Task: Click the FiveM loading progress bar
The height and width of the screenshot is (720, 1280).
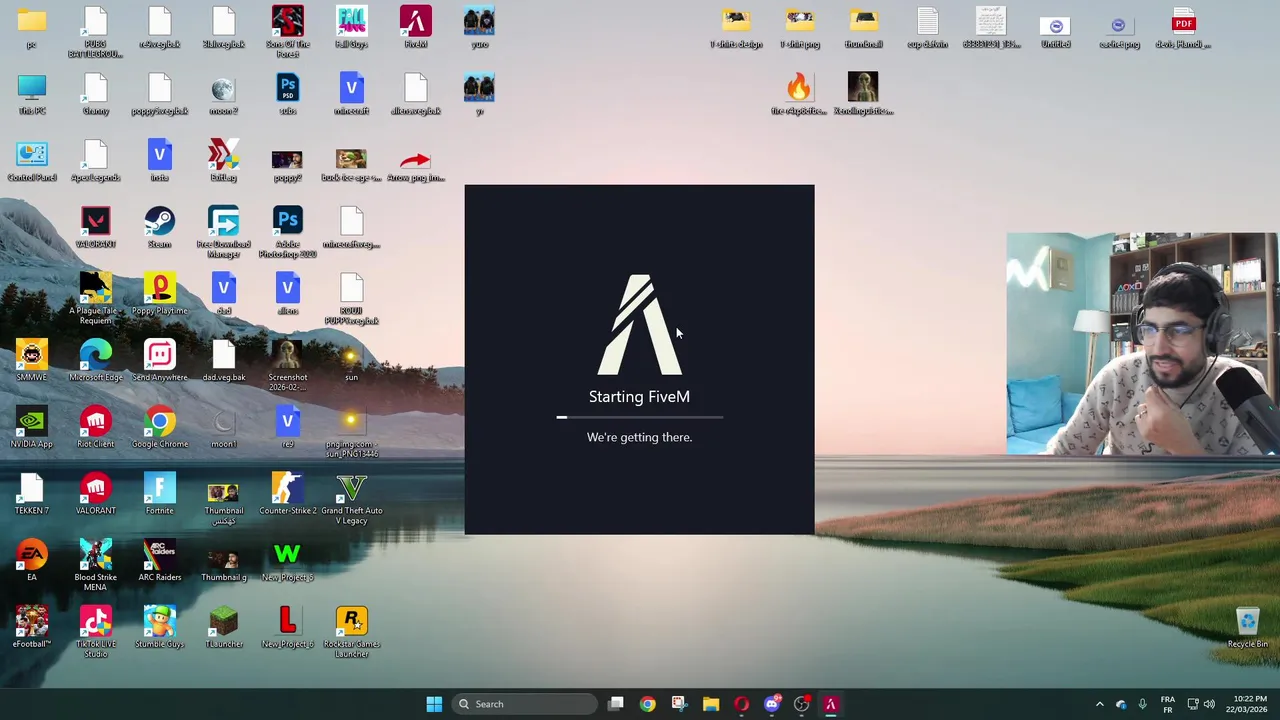Action: [639, 417]
